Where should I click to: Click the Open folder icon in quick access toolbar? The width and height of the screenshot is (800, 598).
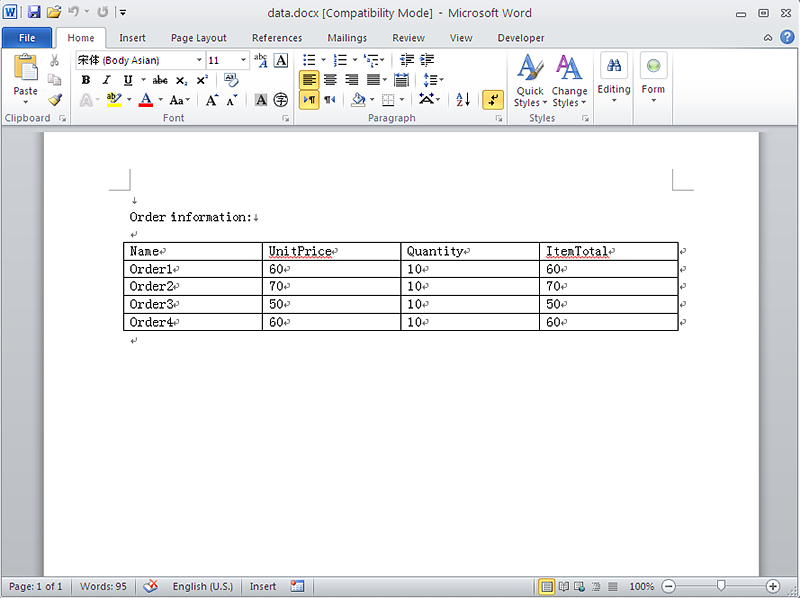(54, 12)
